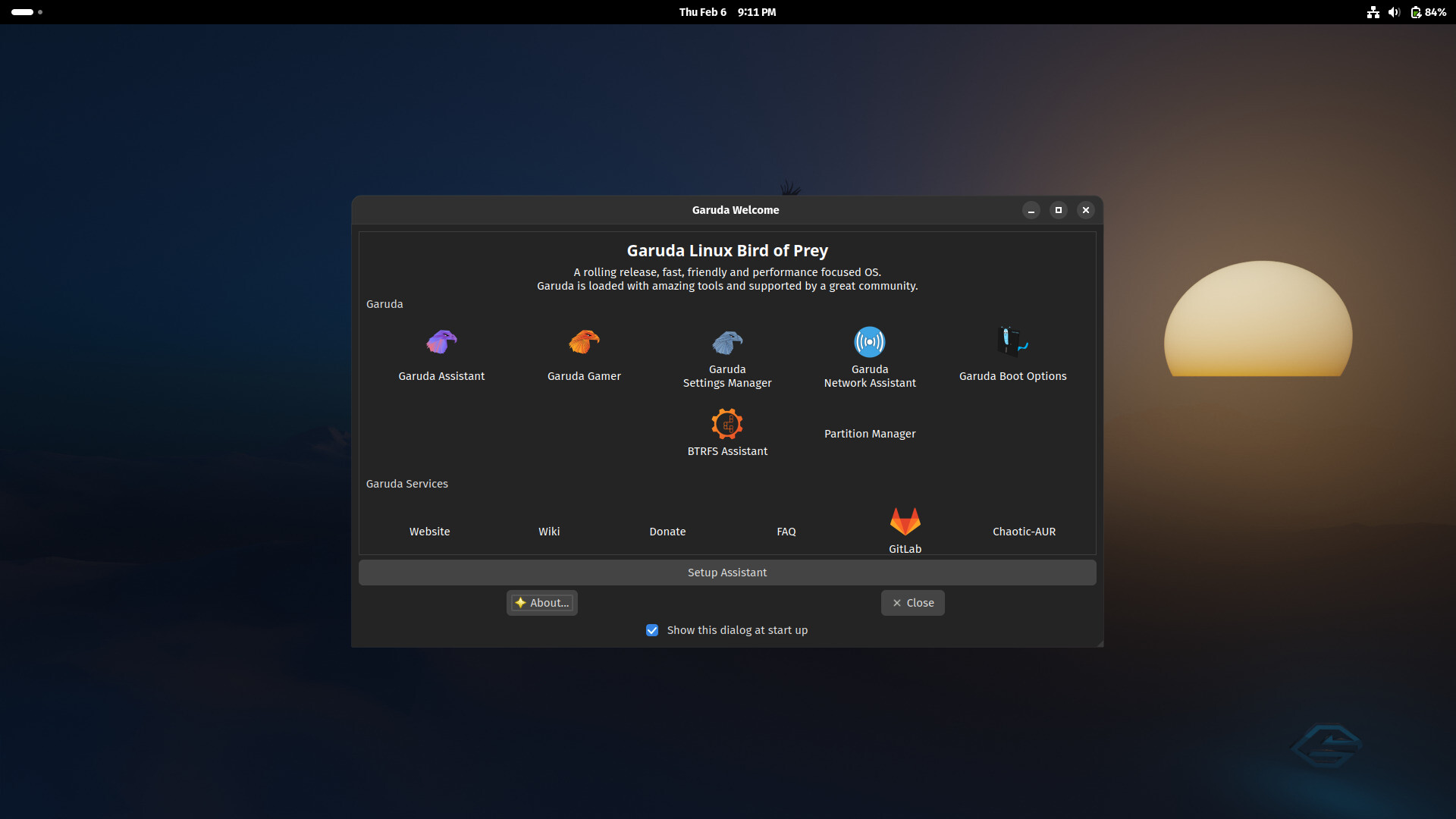Launch Garuda Gamer orange eagle icon

(x=584, y=342)
